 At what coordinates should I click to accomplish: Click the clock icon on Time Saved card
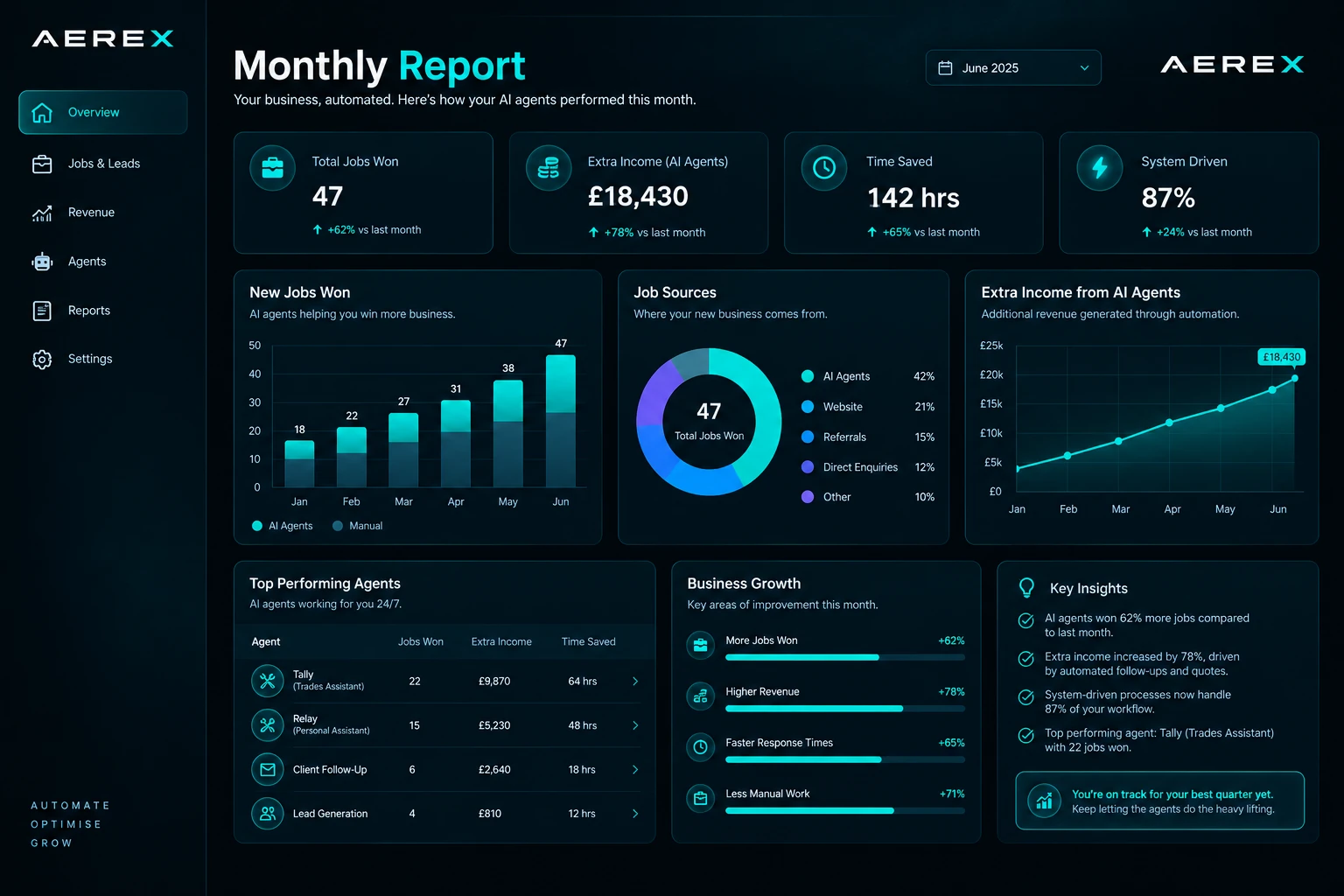click(x=824, y=168)
